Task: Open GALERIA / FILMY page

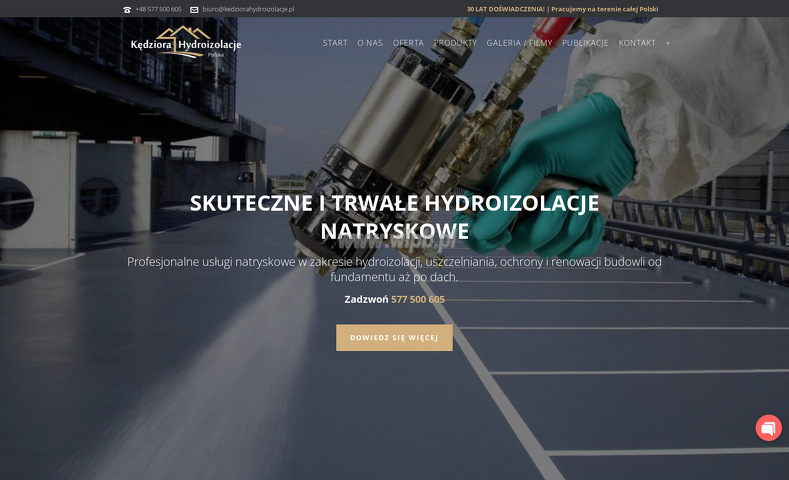Action: coord(519,43)
